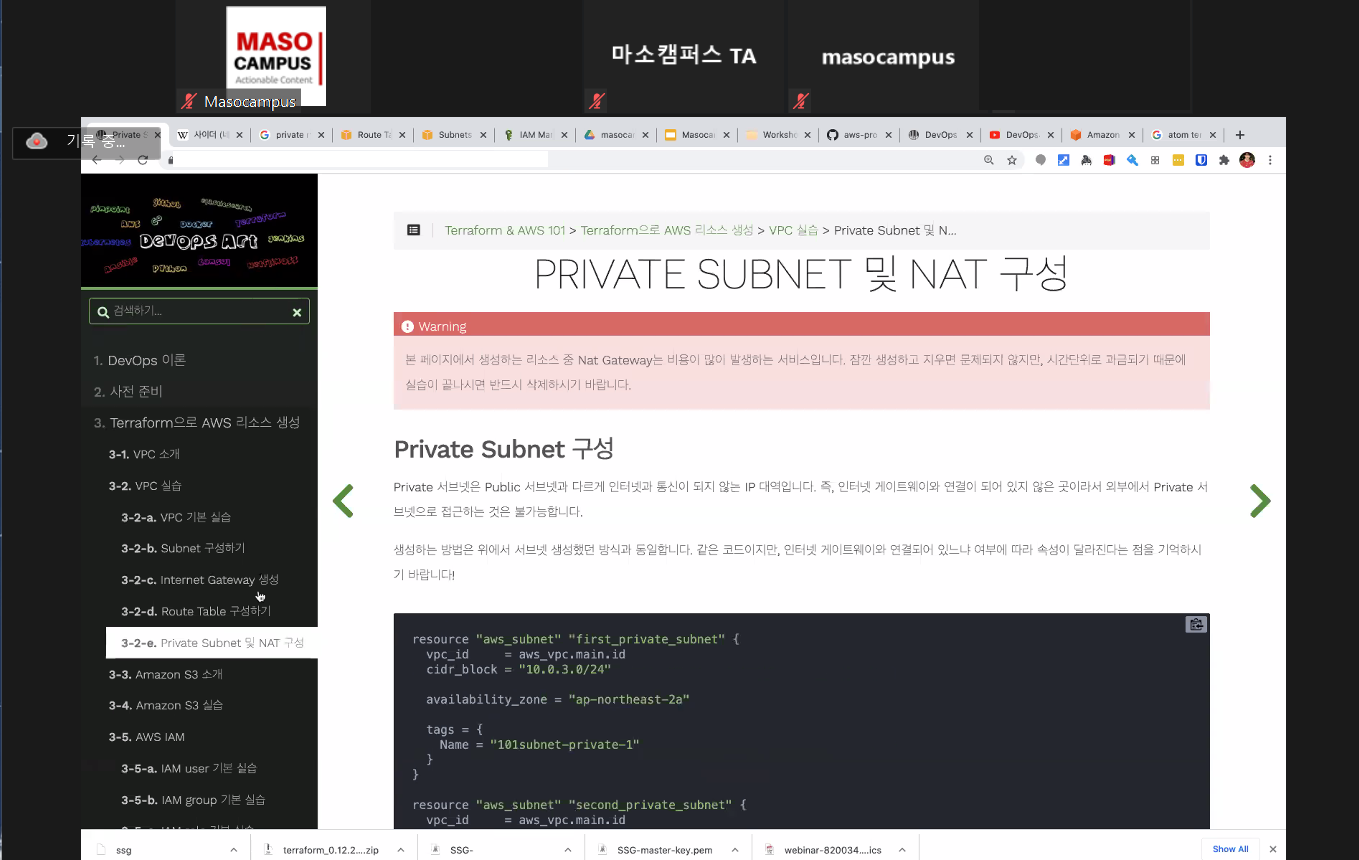The width and height of the screenshot is (1359, 860).
Task: Bookmark this page with the star icon
Action: 1012,160
